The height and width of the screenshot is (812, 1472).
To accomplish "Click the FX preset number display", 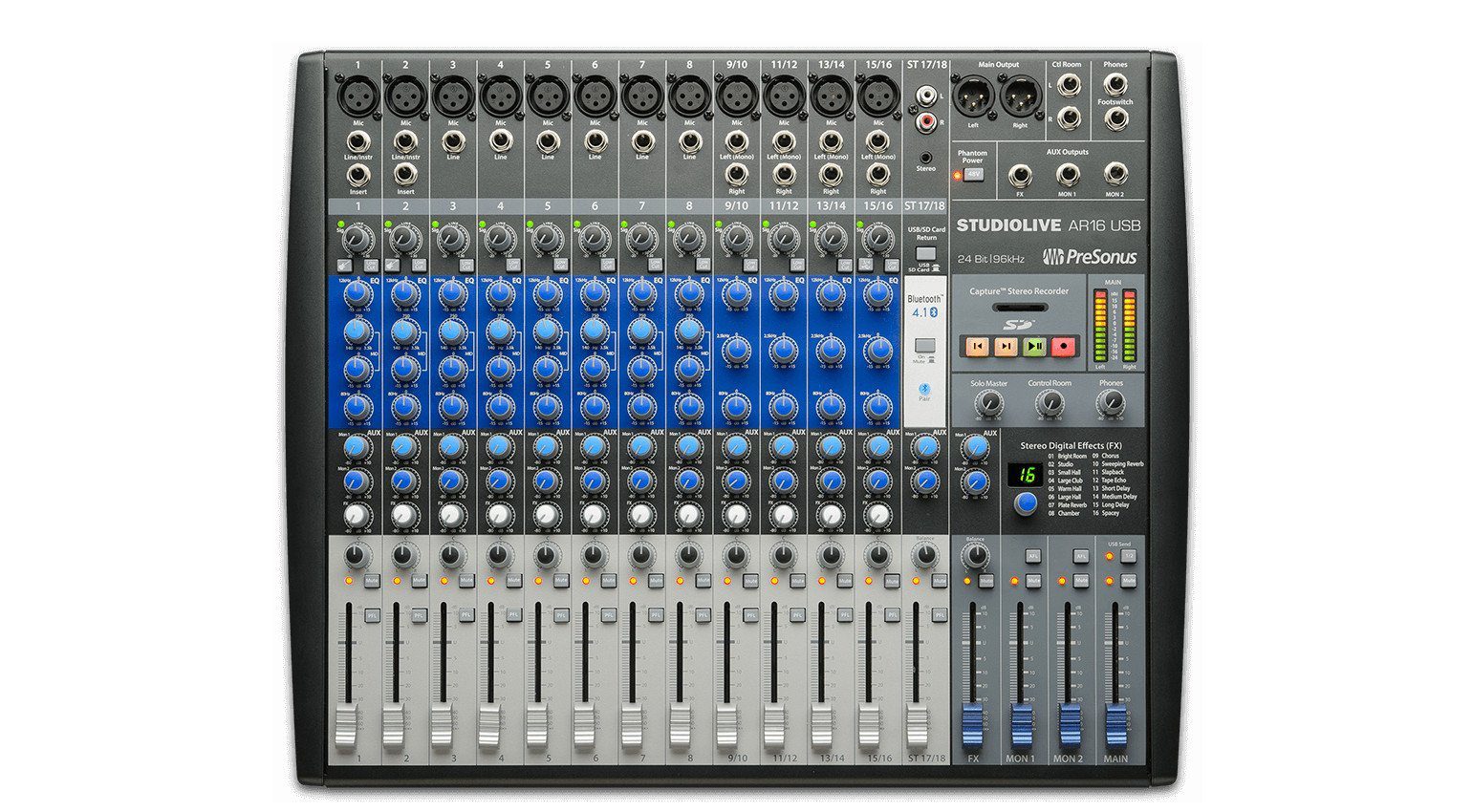I will pos(1027,474).
